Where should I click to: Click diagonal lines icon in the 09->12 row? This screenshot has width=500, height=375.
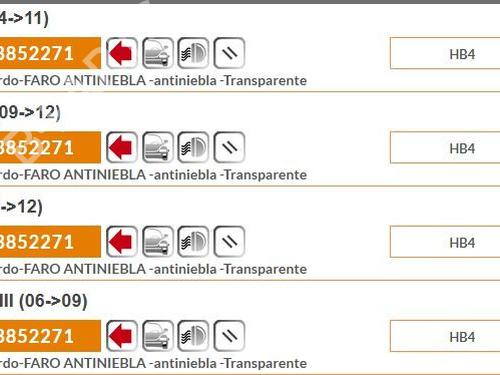[x=229, y=147]
